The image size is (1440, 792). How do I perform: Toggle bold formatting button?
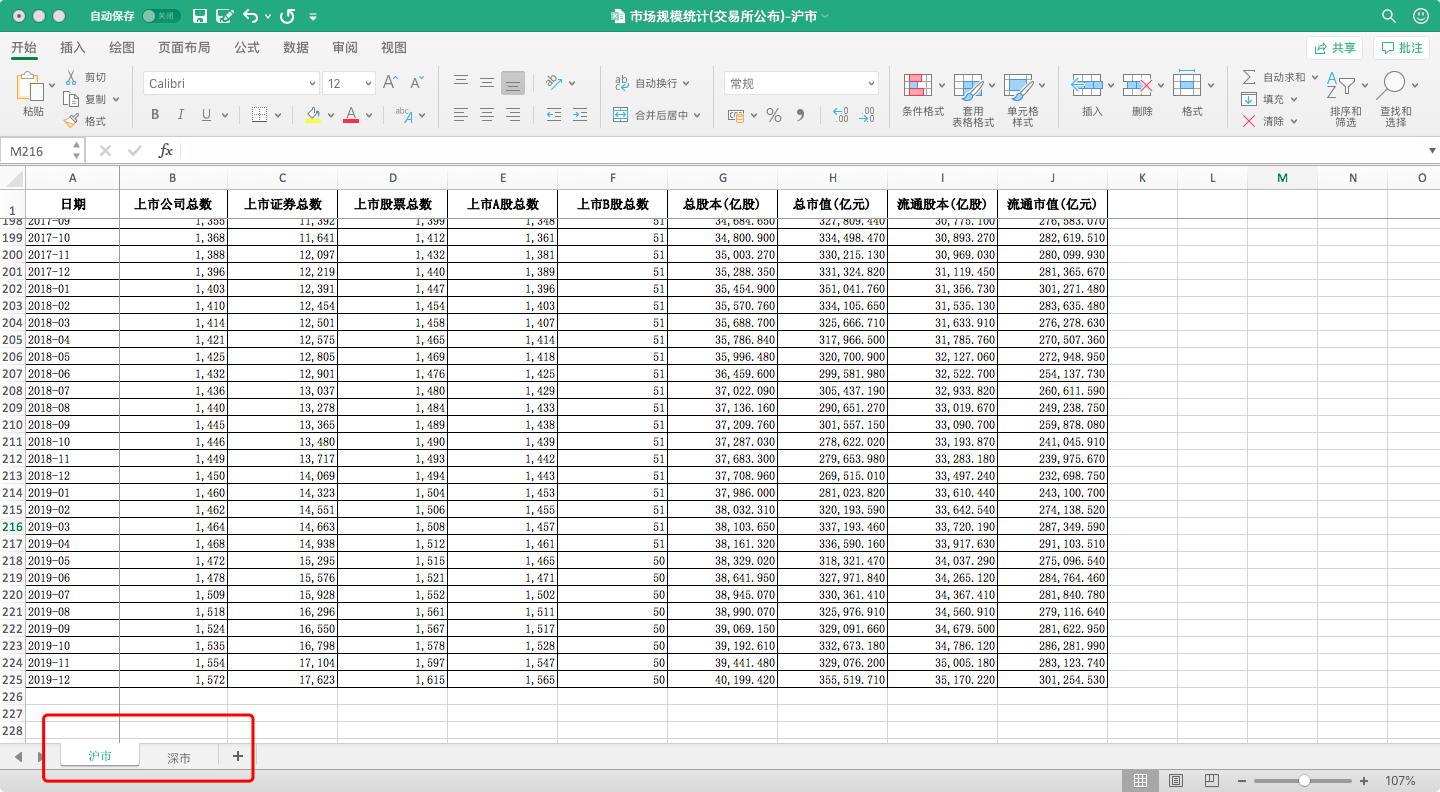[155, 115]
